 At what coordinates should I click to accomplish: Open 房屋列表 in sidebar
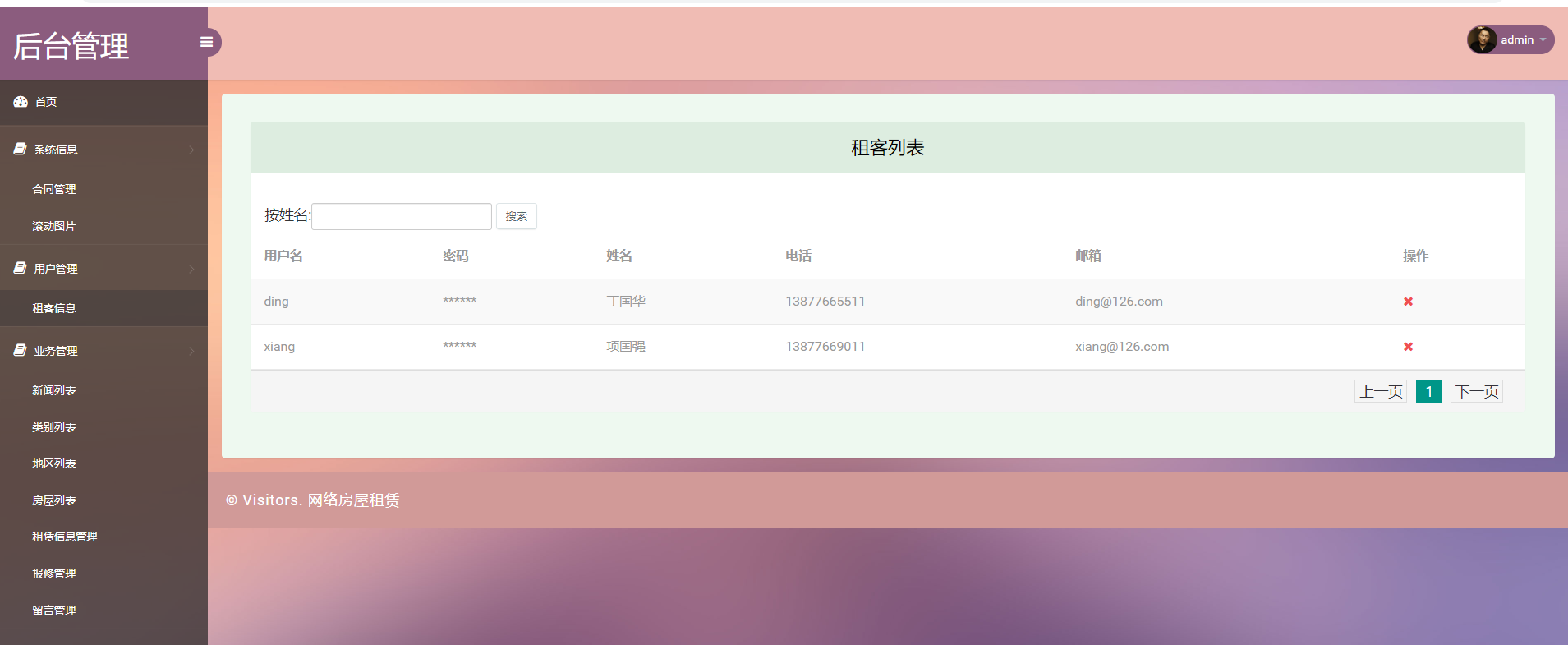[x=54, y=500]
